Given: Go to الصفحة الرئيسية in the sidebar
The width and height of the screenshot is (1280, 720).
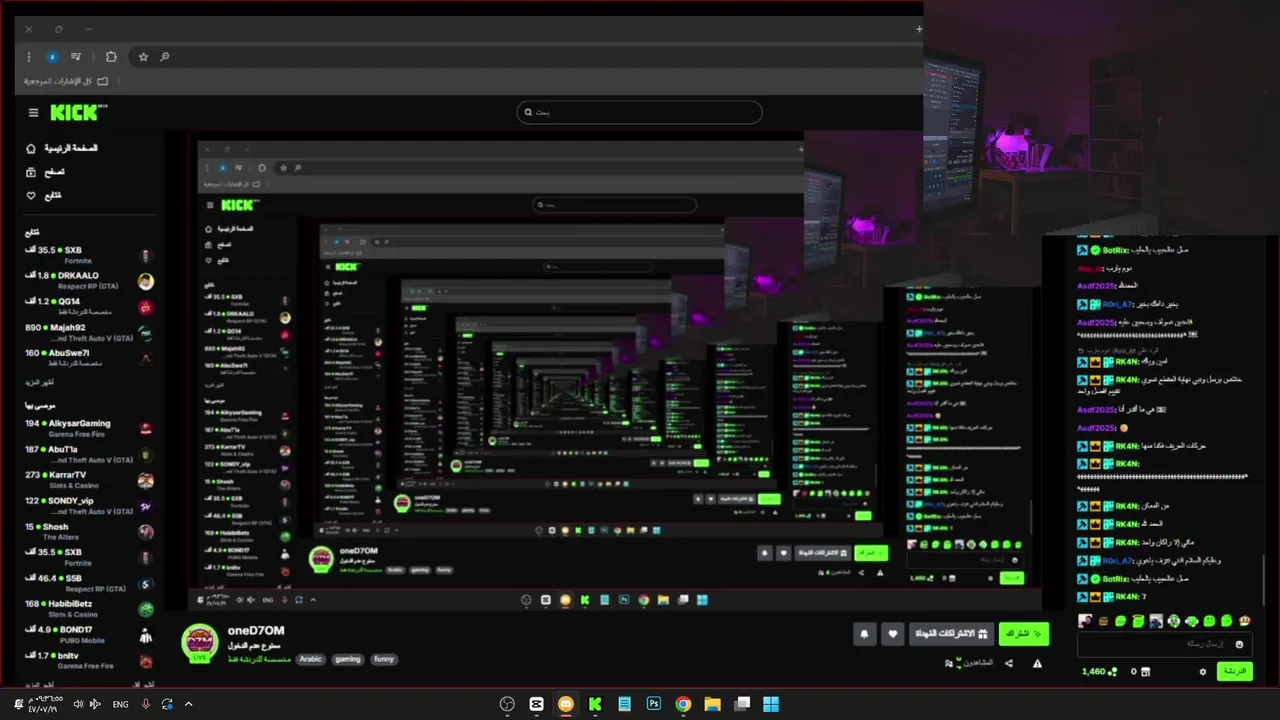Looking at the screenshot, I should 62,148.
